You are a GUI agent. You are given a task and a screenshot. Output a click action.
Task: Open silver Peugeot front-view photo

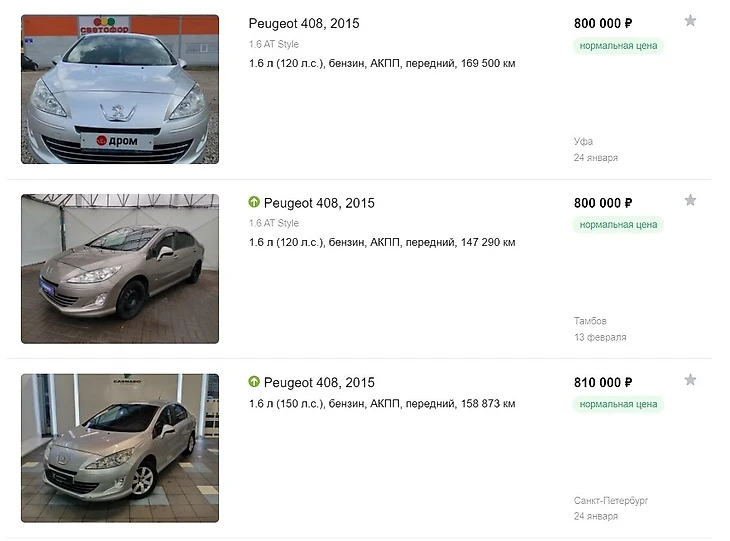[x=120, y=89]
